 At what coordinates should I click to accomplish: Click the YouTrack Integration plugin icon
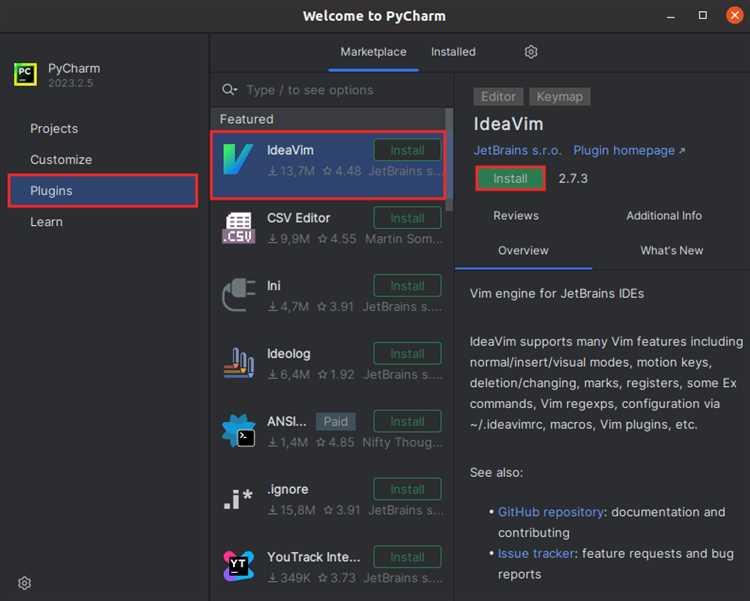238,566
